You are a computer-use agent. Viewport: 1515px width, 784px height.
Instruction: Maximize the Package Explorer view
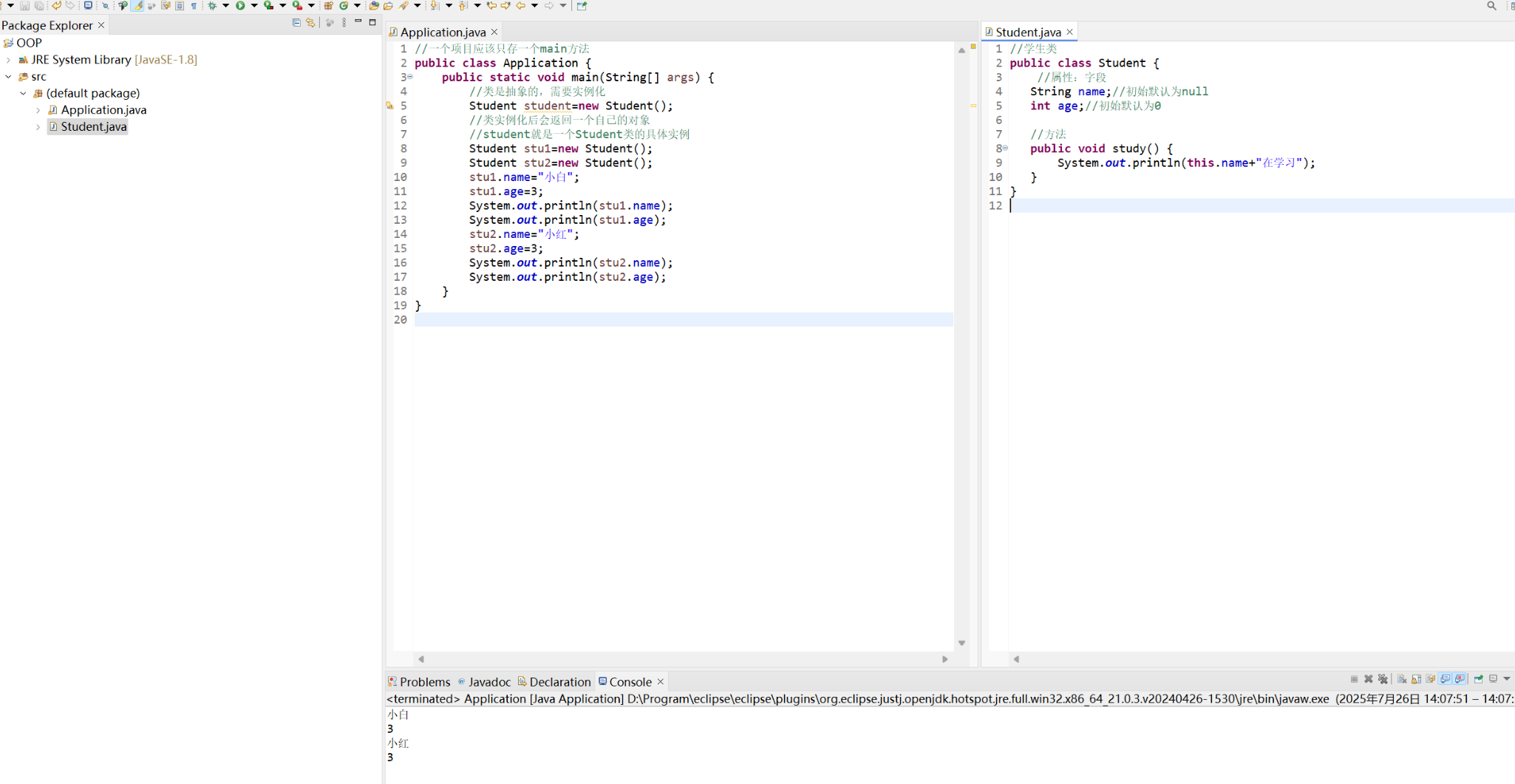tap(372, 22)
